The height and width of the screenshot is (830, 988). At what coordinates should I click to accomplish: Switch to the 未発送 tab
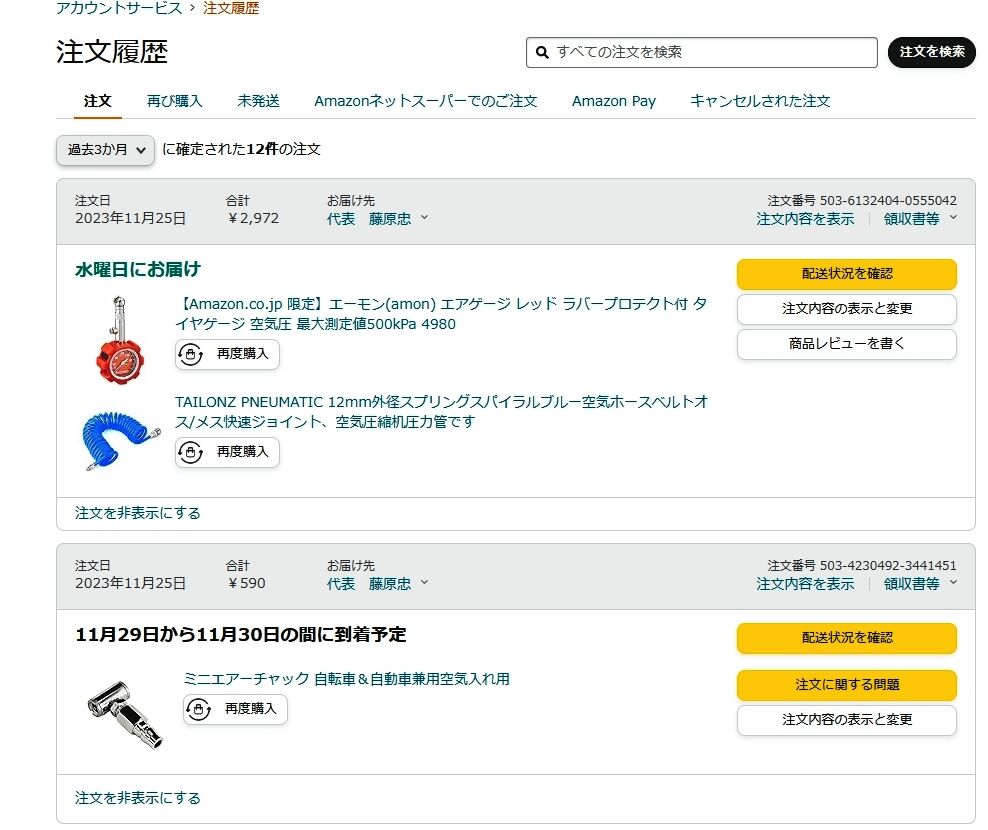[258, 101]
